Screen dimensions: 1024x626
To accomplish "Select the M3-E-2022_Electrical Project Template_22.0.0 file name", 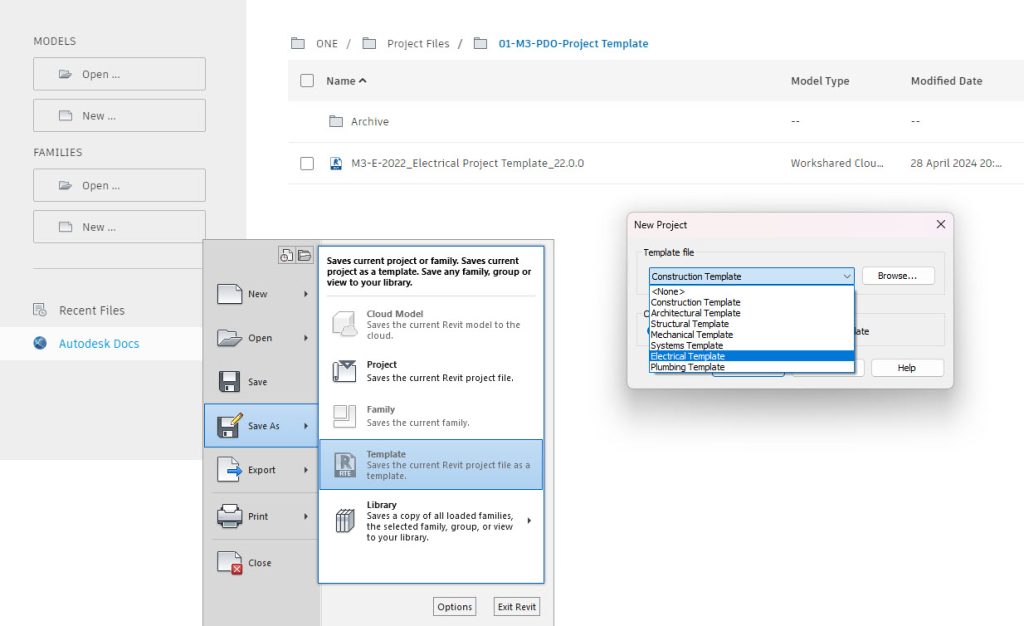I will click(x=468, y=163).
